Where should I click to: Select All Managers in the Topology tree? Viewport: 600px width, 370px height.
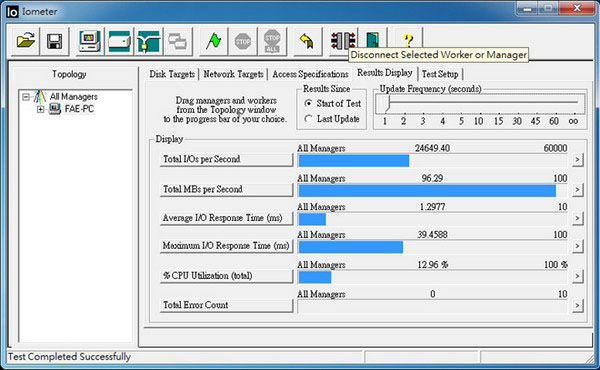(73, 96)
